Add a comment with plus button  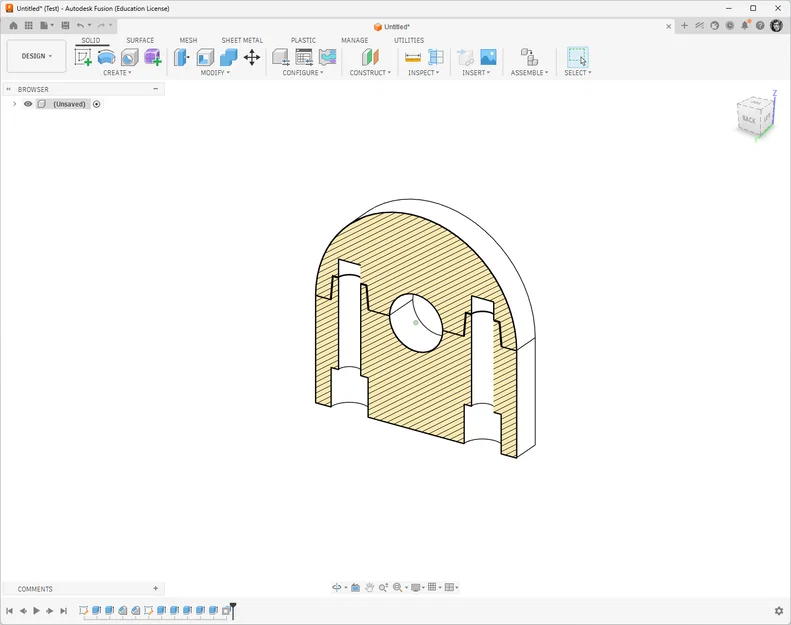155,588
